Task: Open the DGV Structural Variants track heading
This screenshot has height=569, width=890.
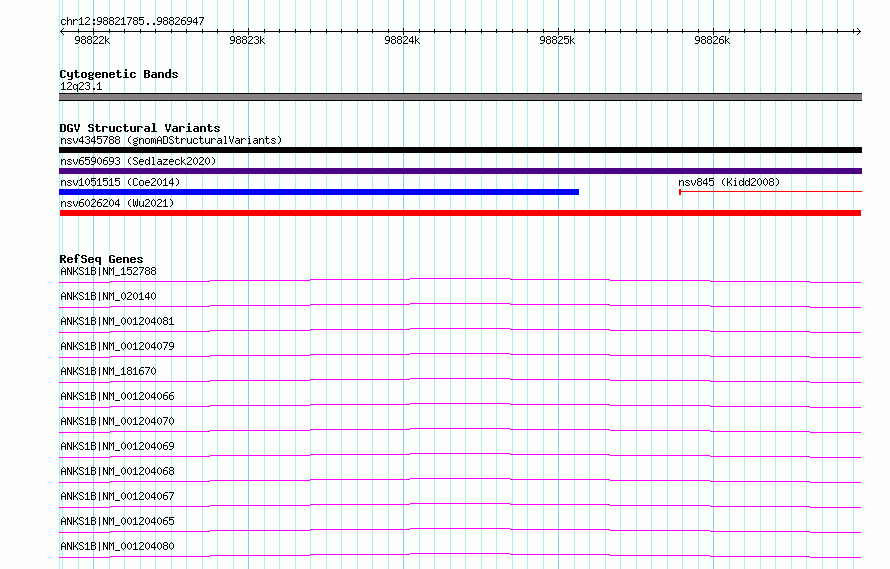Action: coord(140,128)
